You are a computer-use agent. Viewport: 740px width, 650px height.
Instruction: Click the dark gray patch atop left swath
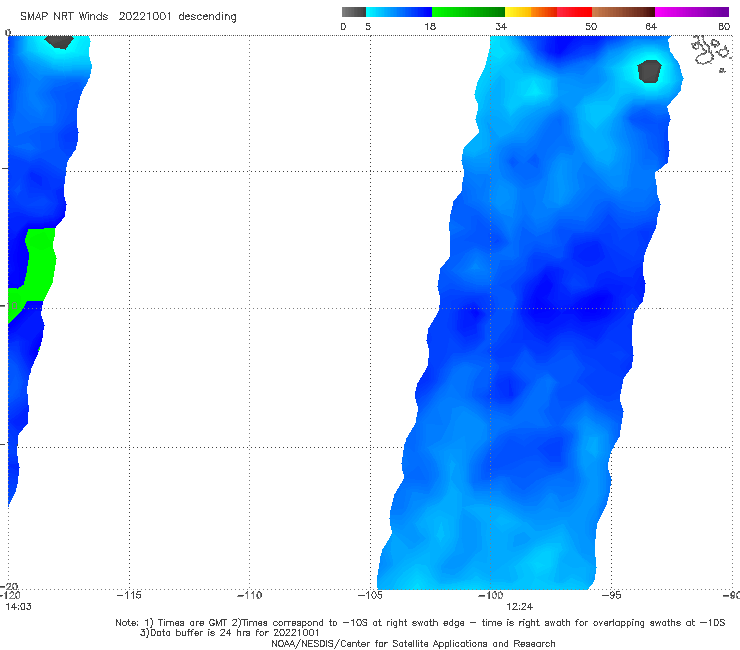click(59, 42)
